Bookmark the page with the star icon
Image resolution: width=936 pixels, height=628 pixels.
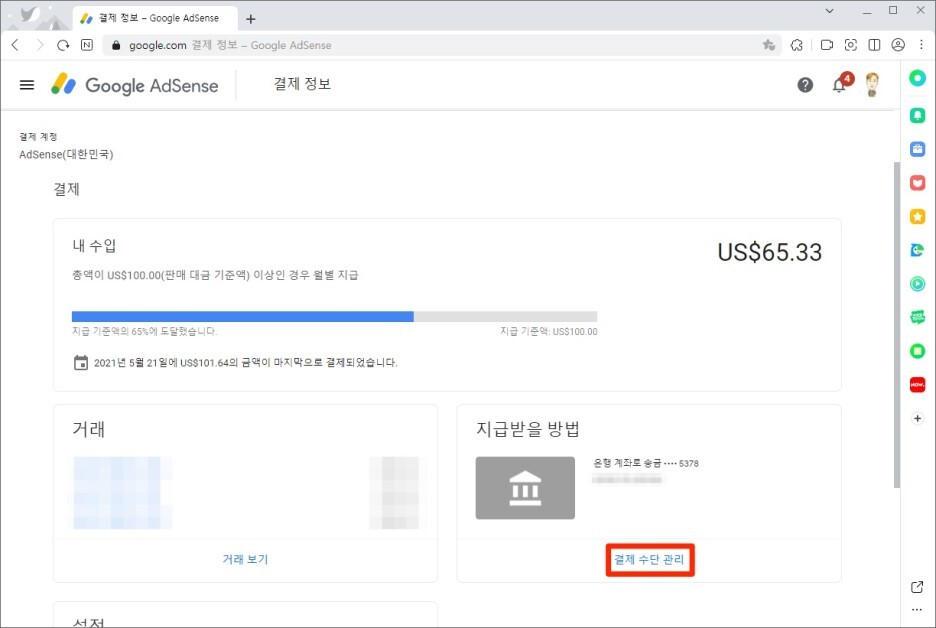[769, 45]
